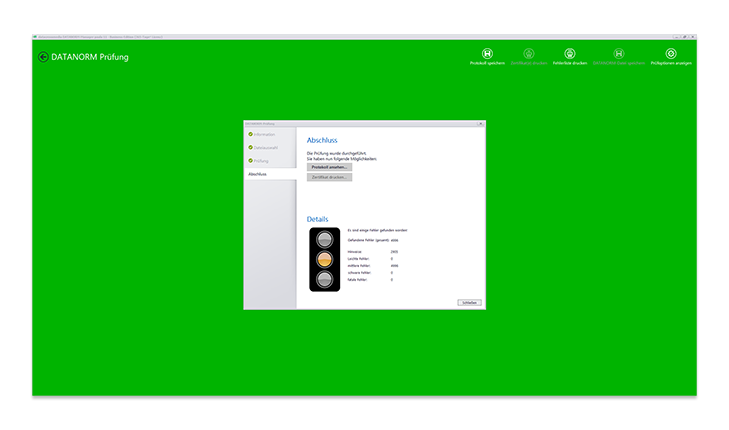Click the Hinweise count value
729x430 pixels.
(x=394, y=251)
